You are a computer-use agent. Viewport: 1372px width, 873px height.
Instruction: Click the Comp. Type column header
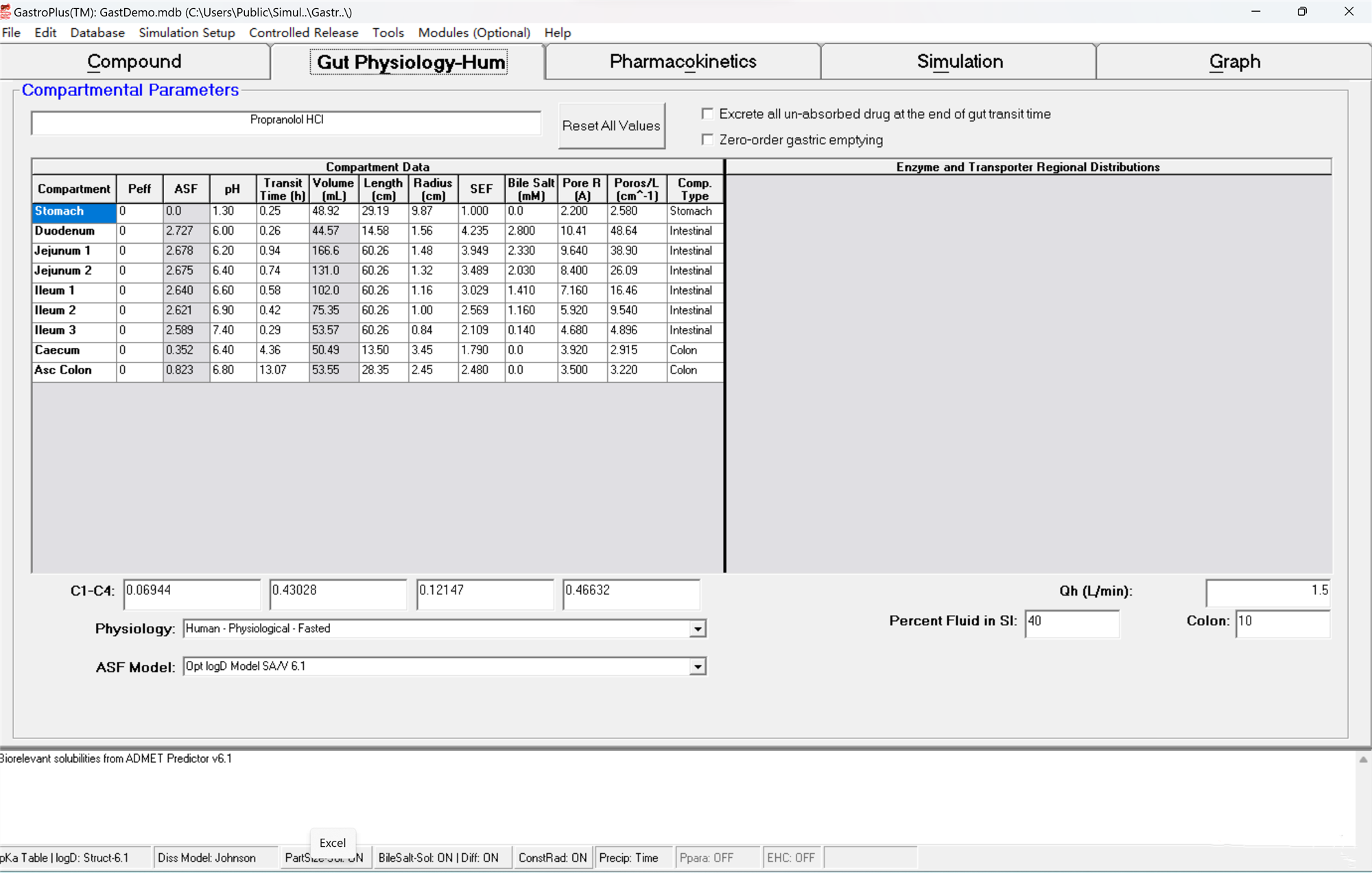pyautogui.click(x=694, y=189)
